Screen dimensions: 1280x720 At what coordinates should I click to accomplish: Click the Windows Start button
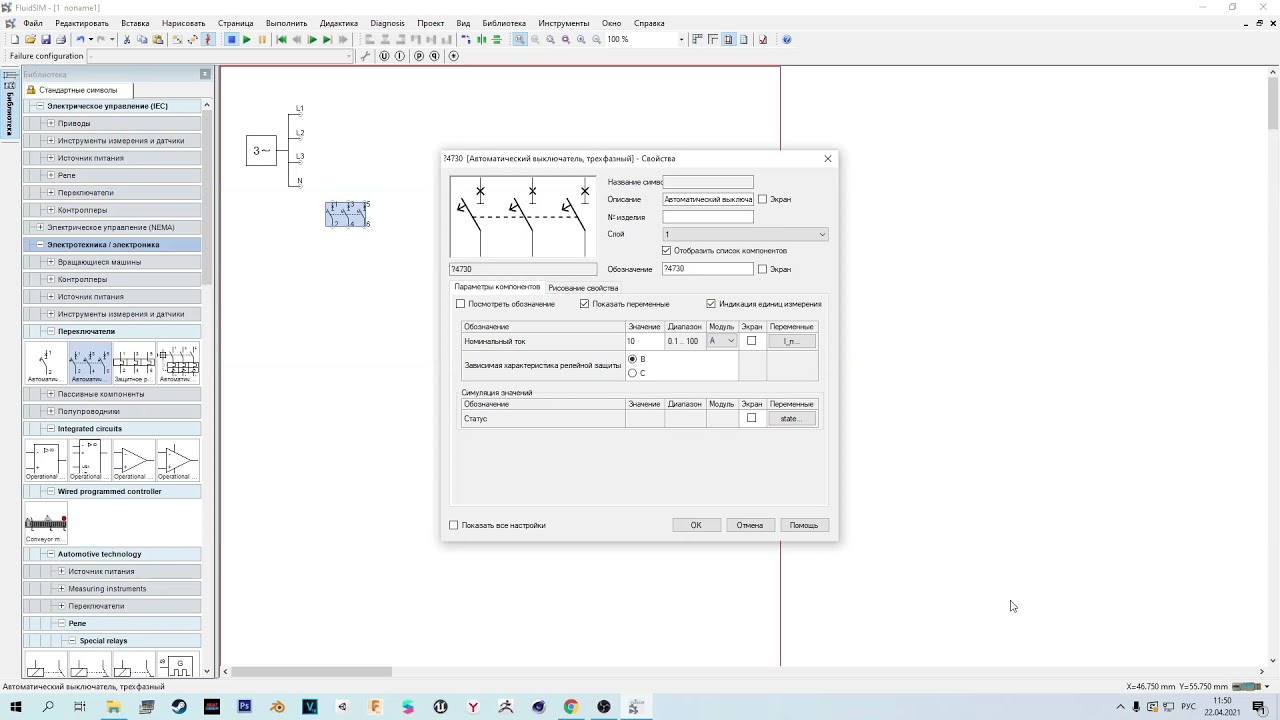(15, 707)
